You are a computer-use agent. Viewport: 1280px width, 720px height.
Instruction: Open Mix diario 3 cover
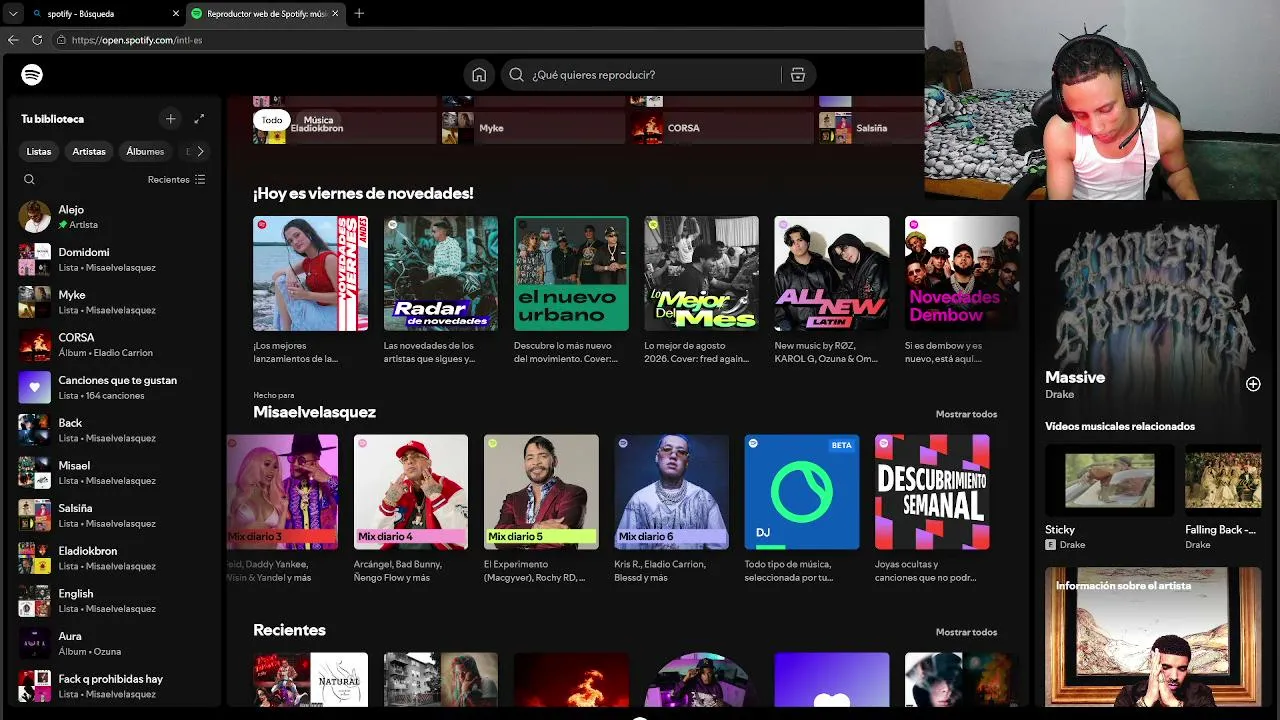(x=282, y=492)
